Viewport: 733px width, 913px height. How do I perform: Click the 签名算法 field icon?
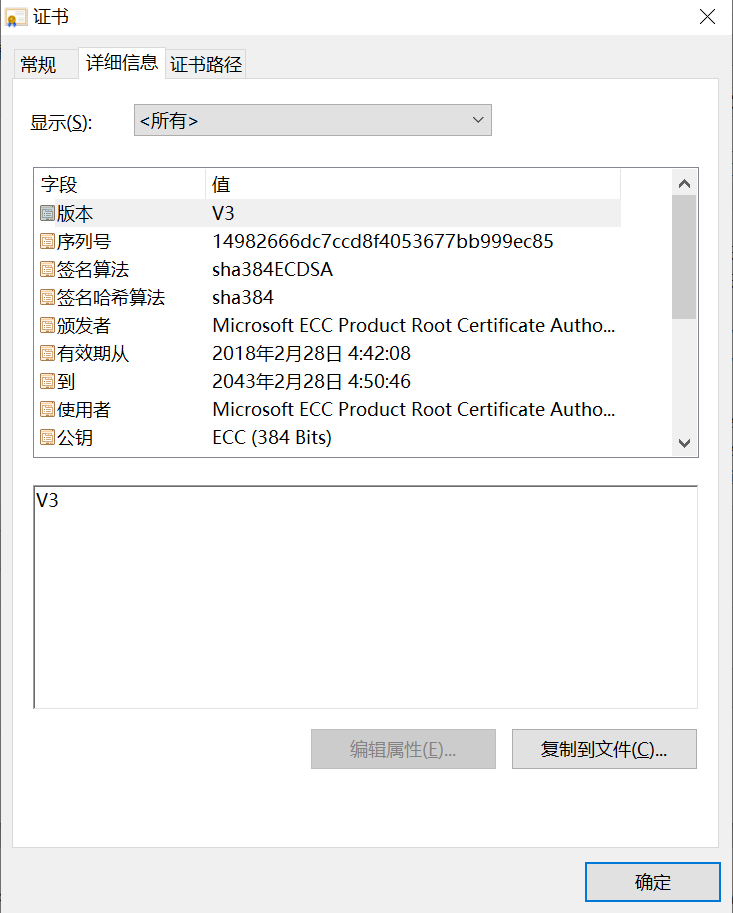click(47, 270)
